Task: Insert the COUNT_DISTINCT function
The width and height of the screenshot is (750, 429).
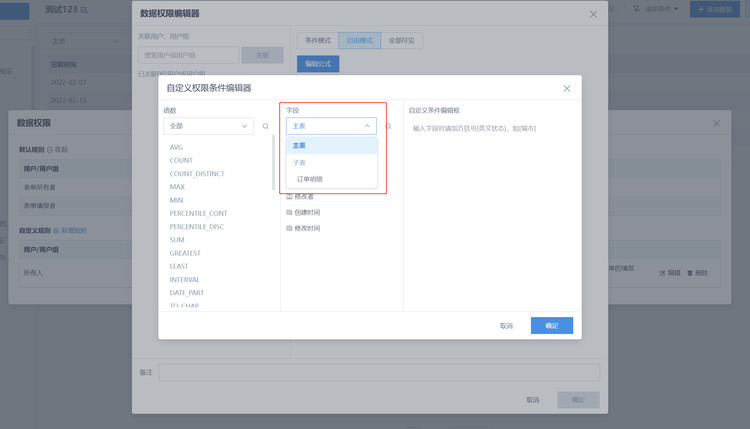Action: pos(197,173)
